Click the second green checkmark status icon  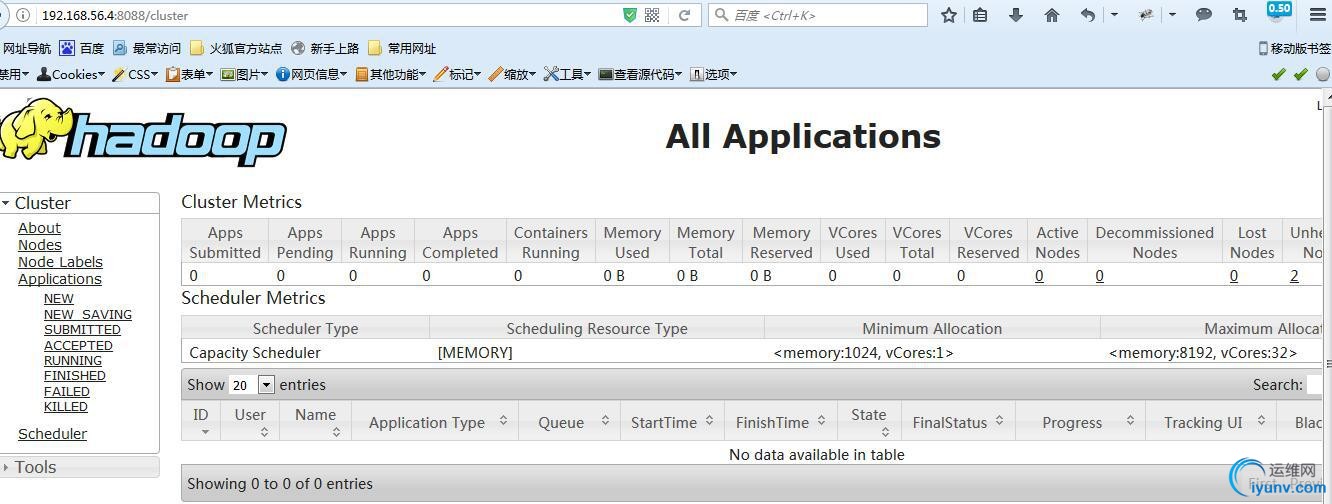coord(1300,74)
